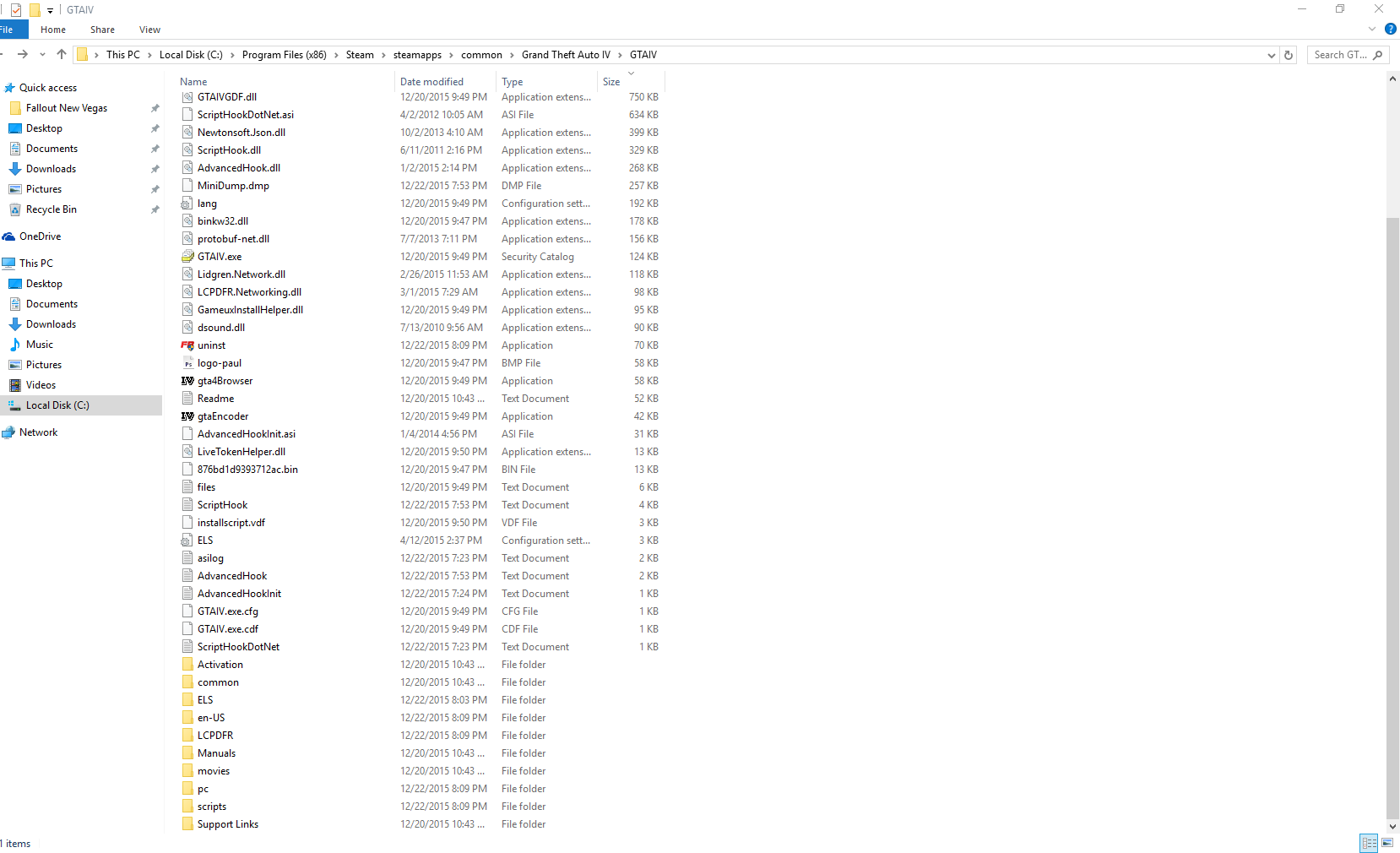Select the logo-paul BMP file icon

[x=187, y=363]
